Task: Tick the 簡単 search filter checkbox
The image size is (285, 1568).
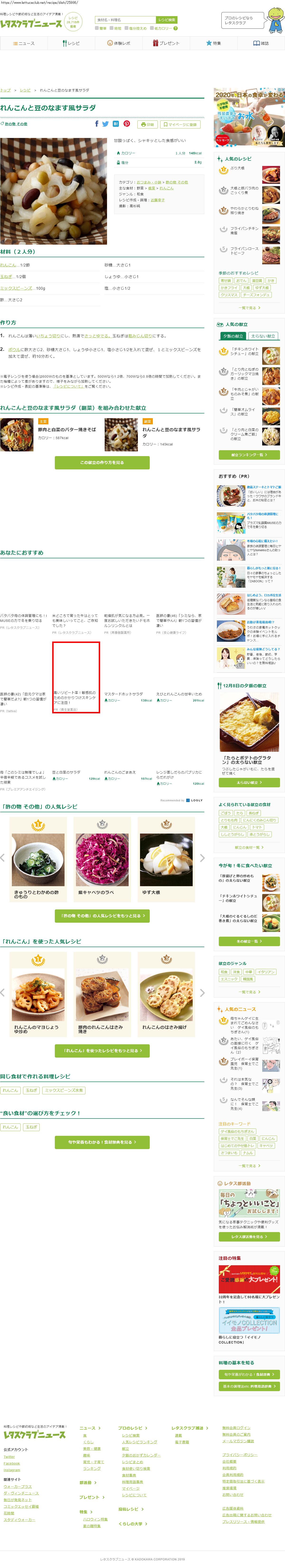Action: (97, 28)
